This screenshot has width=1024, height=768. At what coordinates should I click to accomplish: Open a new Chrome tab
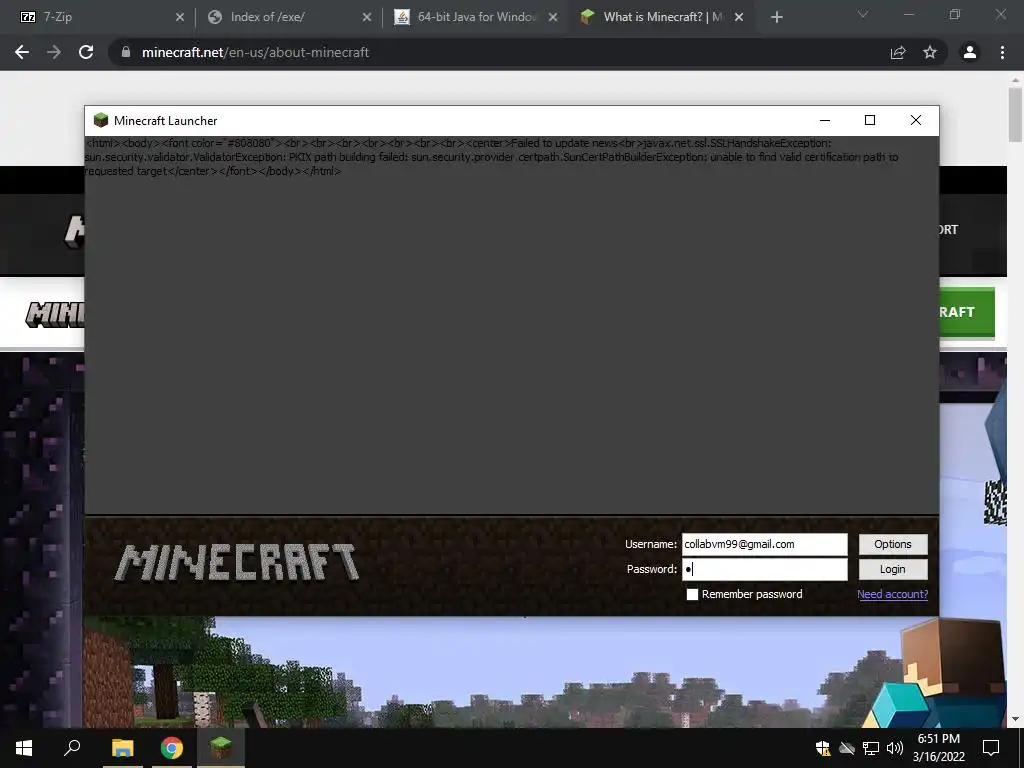(776, 18)
